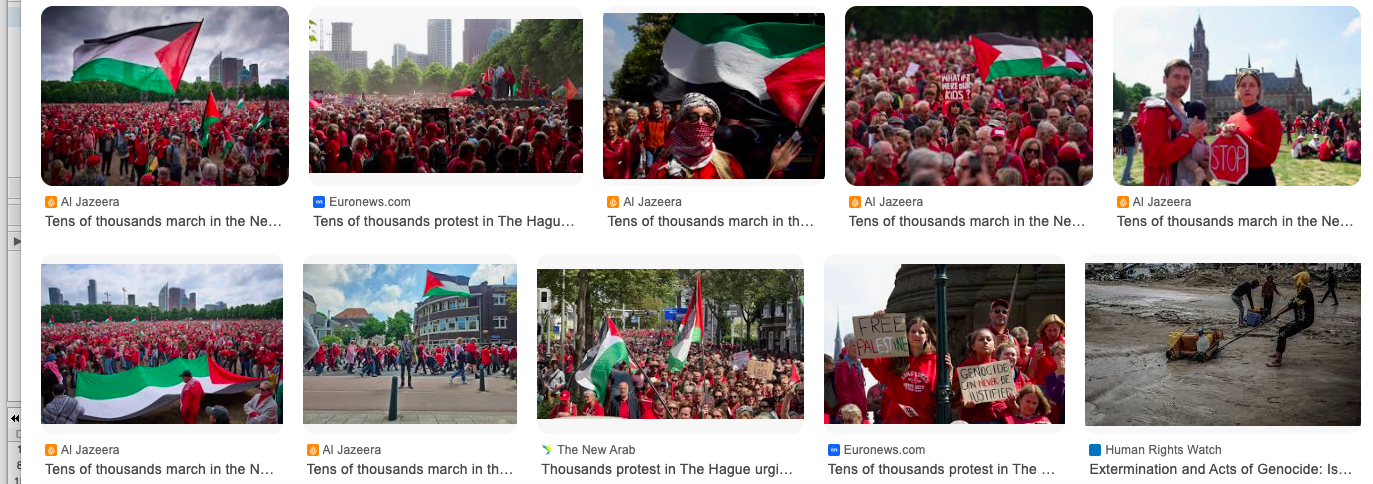The height and width of the screenshot is (484, 1373).
Task: Click Al Jazeera favicon below STOP sign photo
Action: tap(1123, 202)
